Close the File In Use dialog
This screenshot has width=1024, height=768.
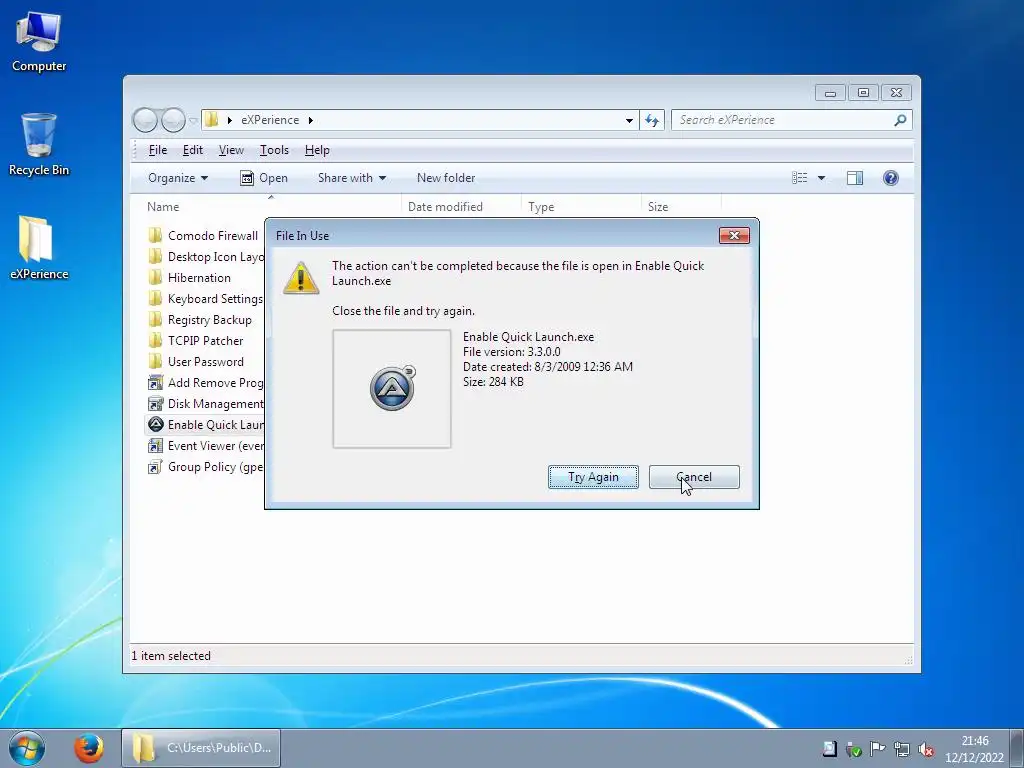click(x=734, y=235)
